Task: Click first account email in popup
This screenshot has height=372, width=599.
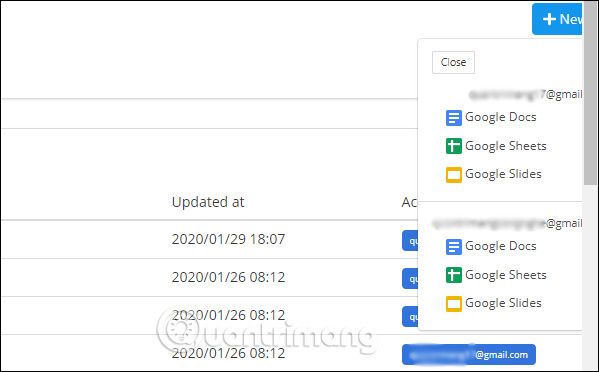Action: [526, 94]
